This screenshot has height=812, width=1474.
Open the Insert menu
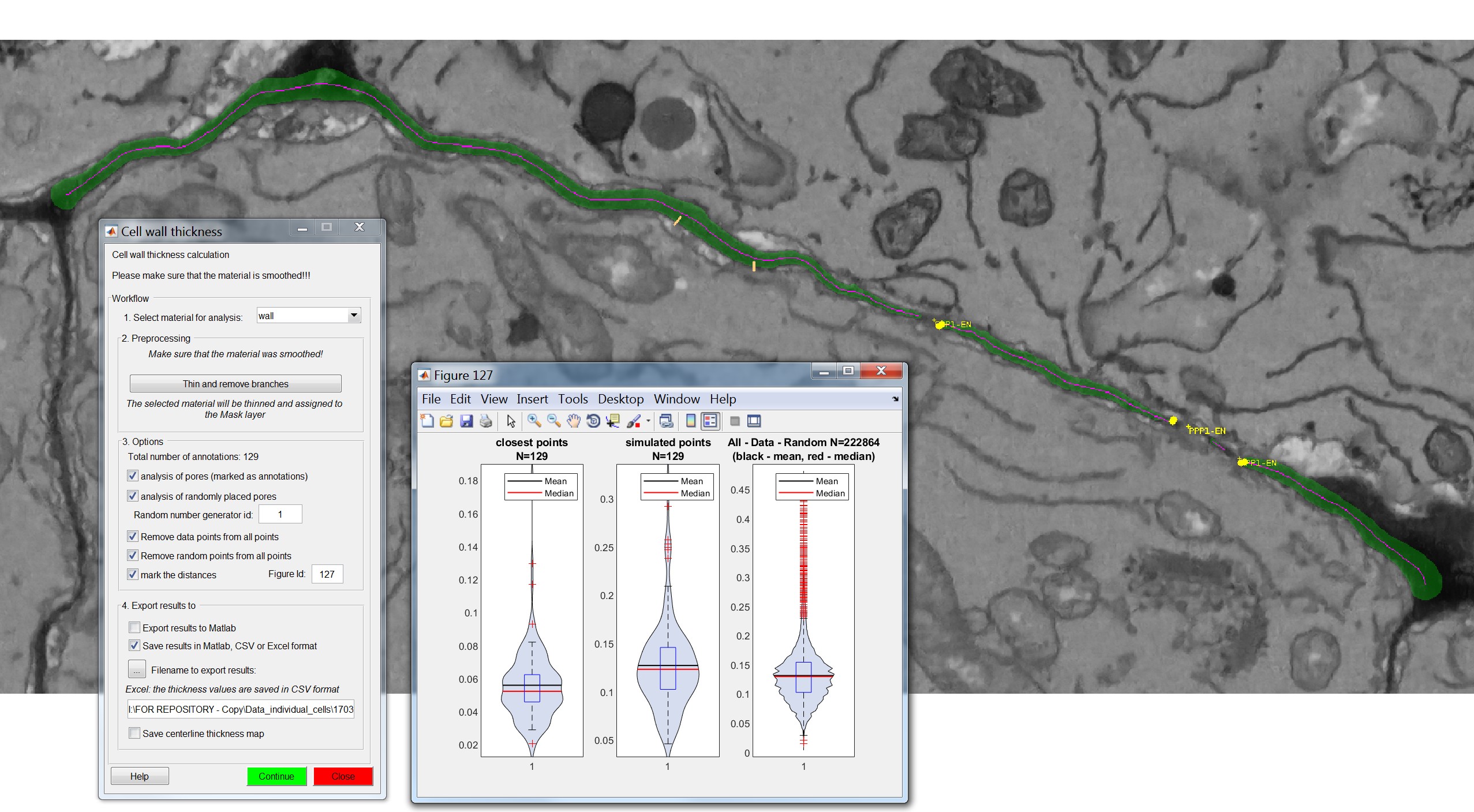[x=532, y=399]
